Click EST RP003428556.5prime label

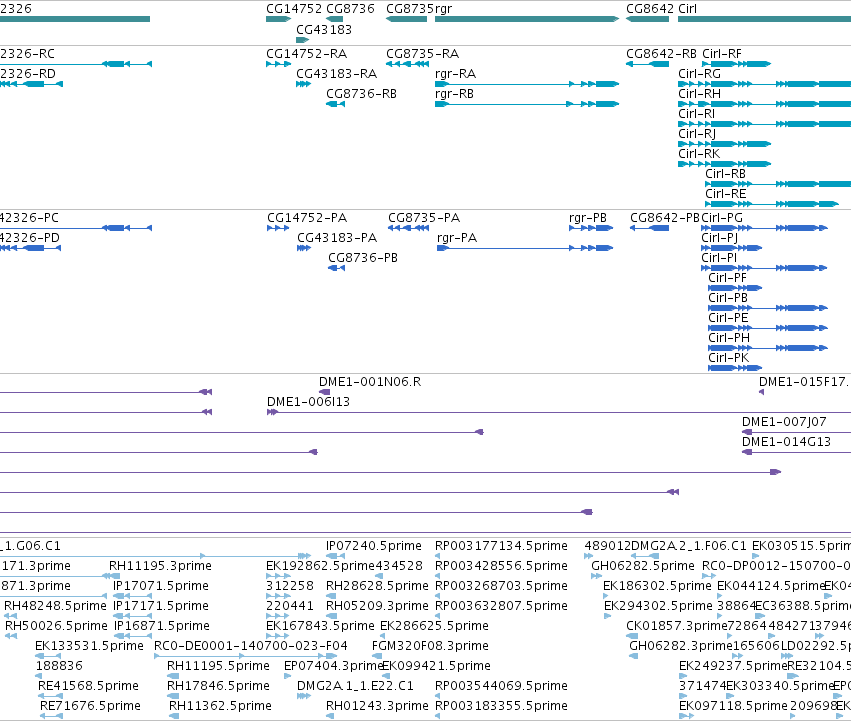click(x=501, y=566)
